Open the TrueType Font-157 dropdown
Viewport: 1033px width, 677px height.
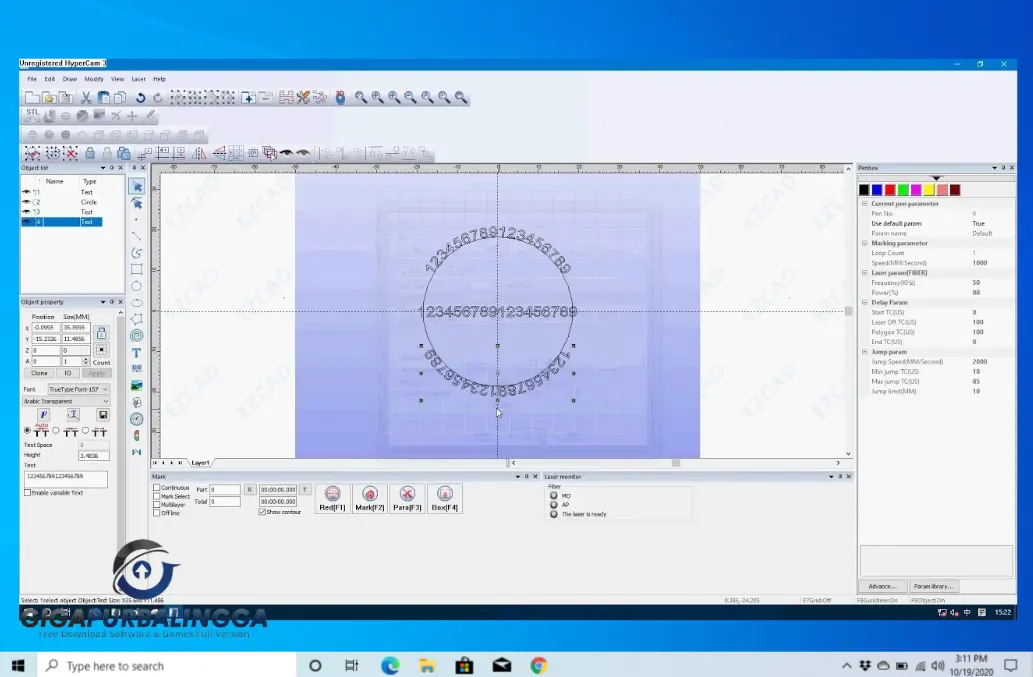click(78, 389)
